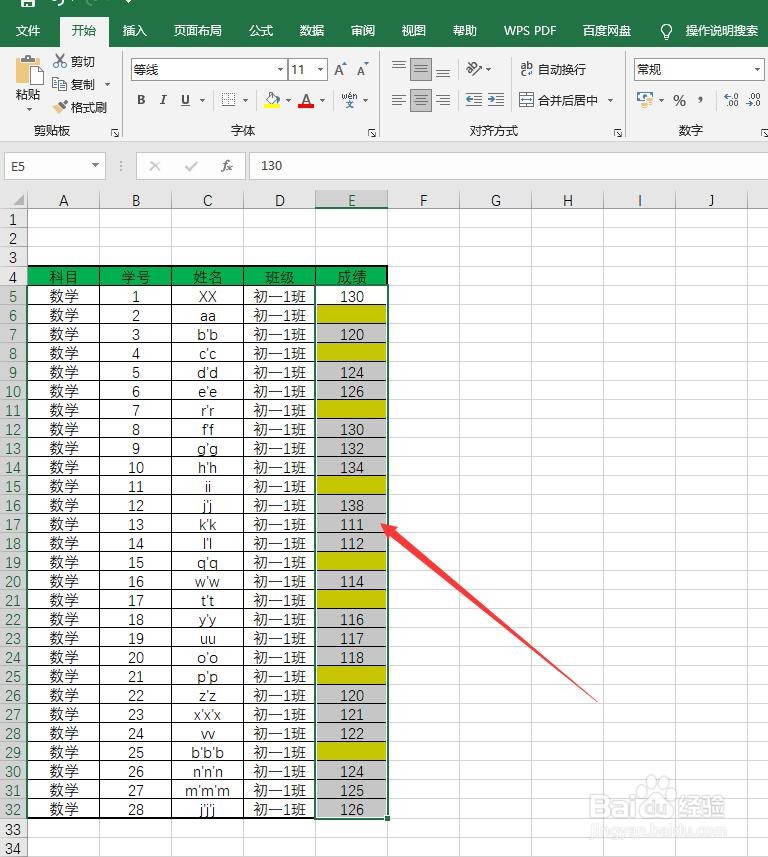Click the Paste clipboard icon
This screenshot has width=768, height=857.
pyautogui.click(x=28, y=70)
